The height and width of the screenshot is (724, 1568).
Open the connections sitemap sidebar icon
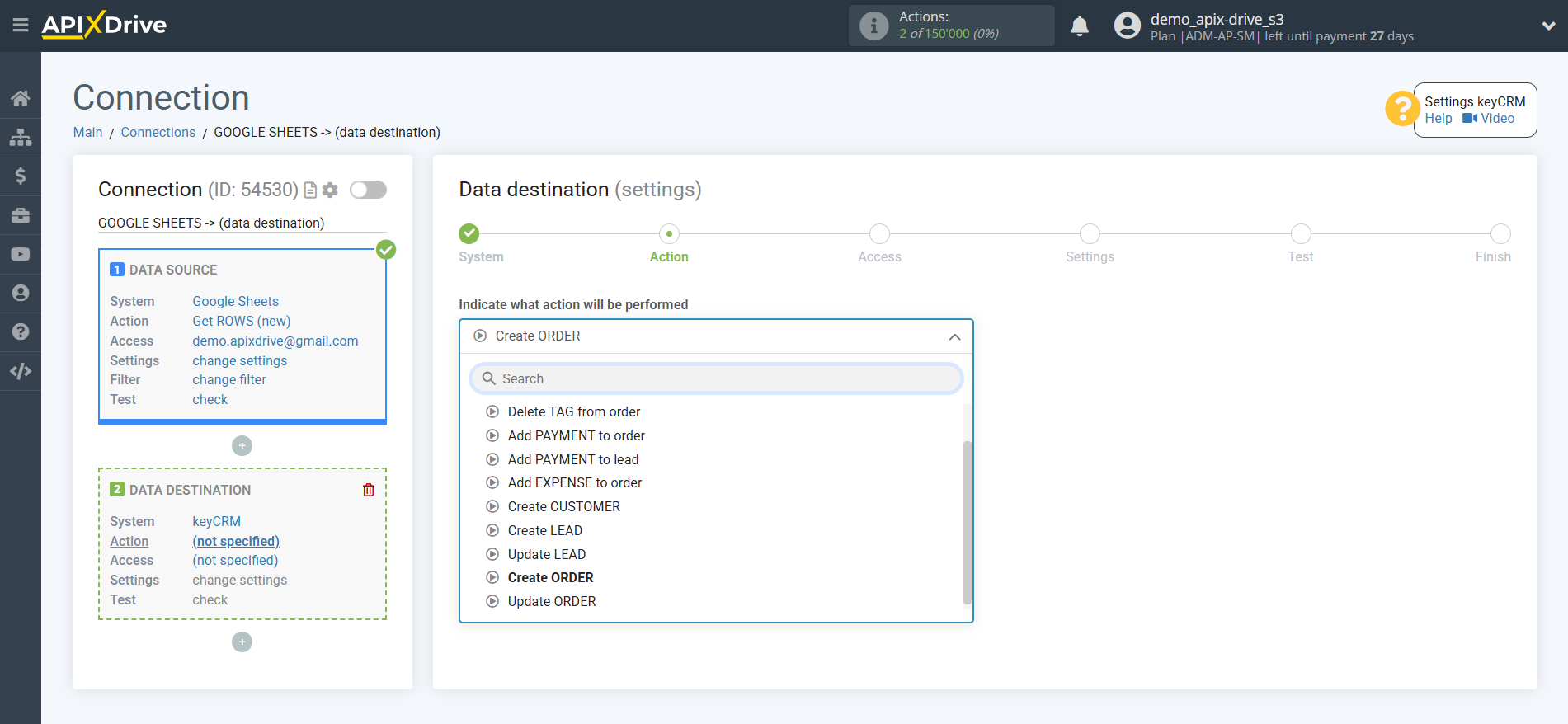[x=21, y=137]
